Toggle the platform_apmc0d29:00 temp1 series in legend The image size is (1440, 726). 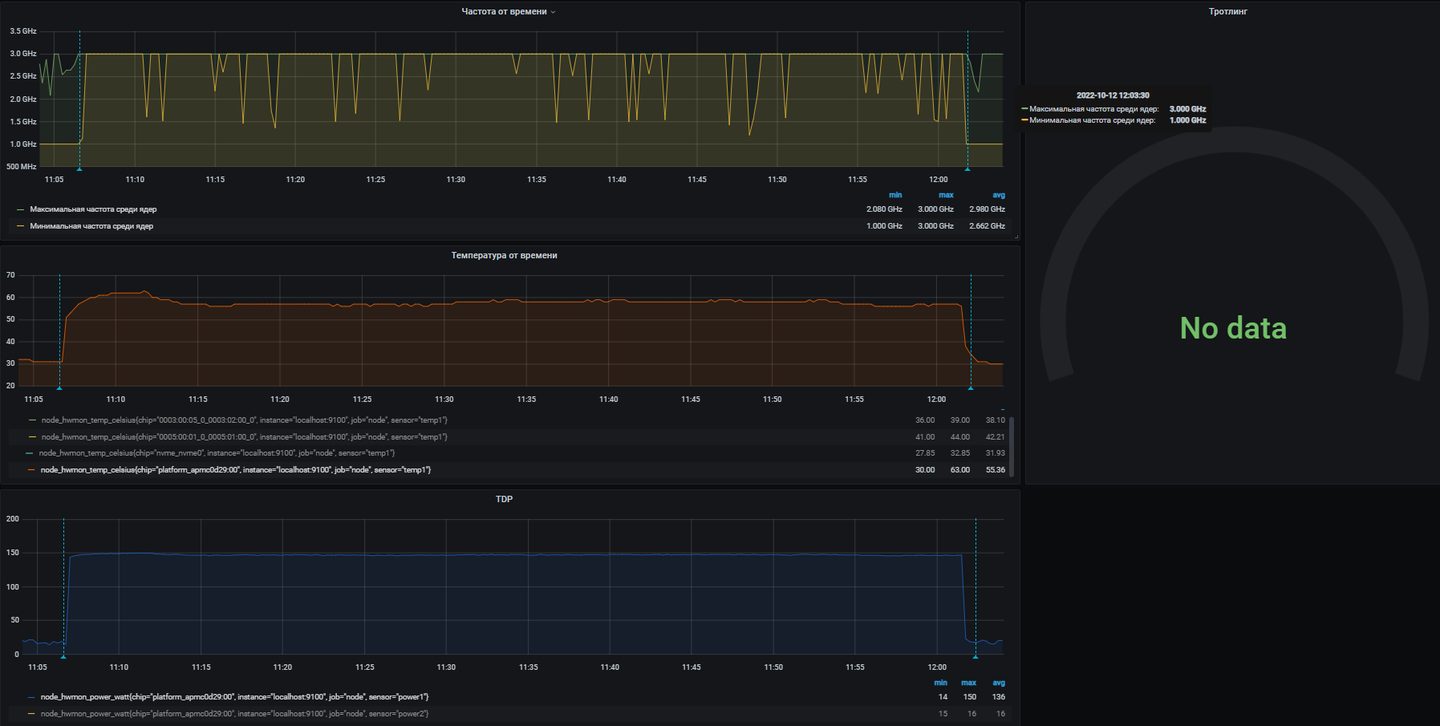click(236, 469)
